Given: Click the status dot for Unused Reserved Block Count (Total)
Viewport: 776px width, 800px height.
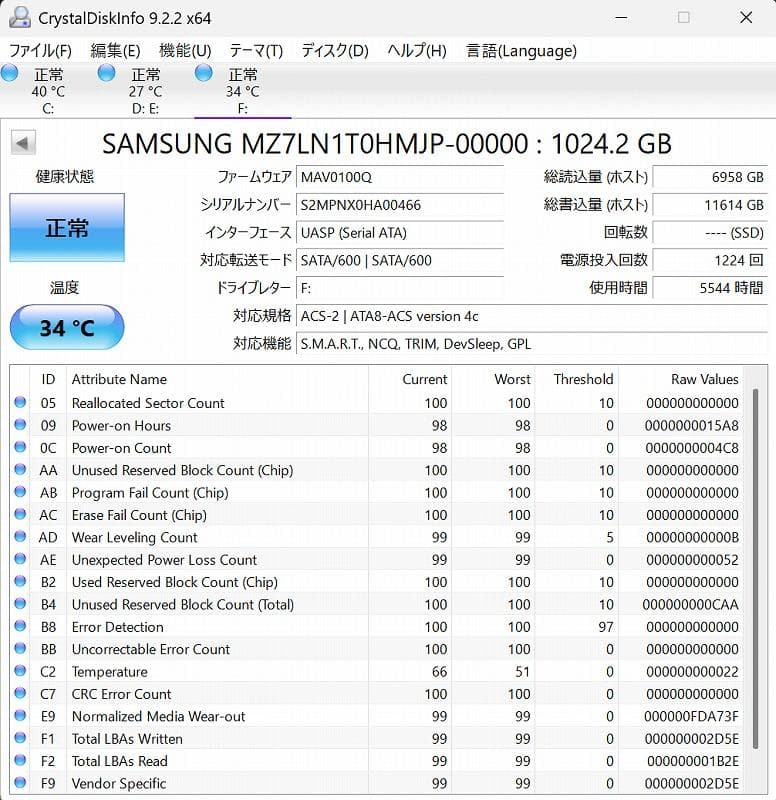Looking at the screenshot, I should [x=20, y=604].
